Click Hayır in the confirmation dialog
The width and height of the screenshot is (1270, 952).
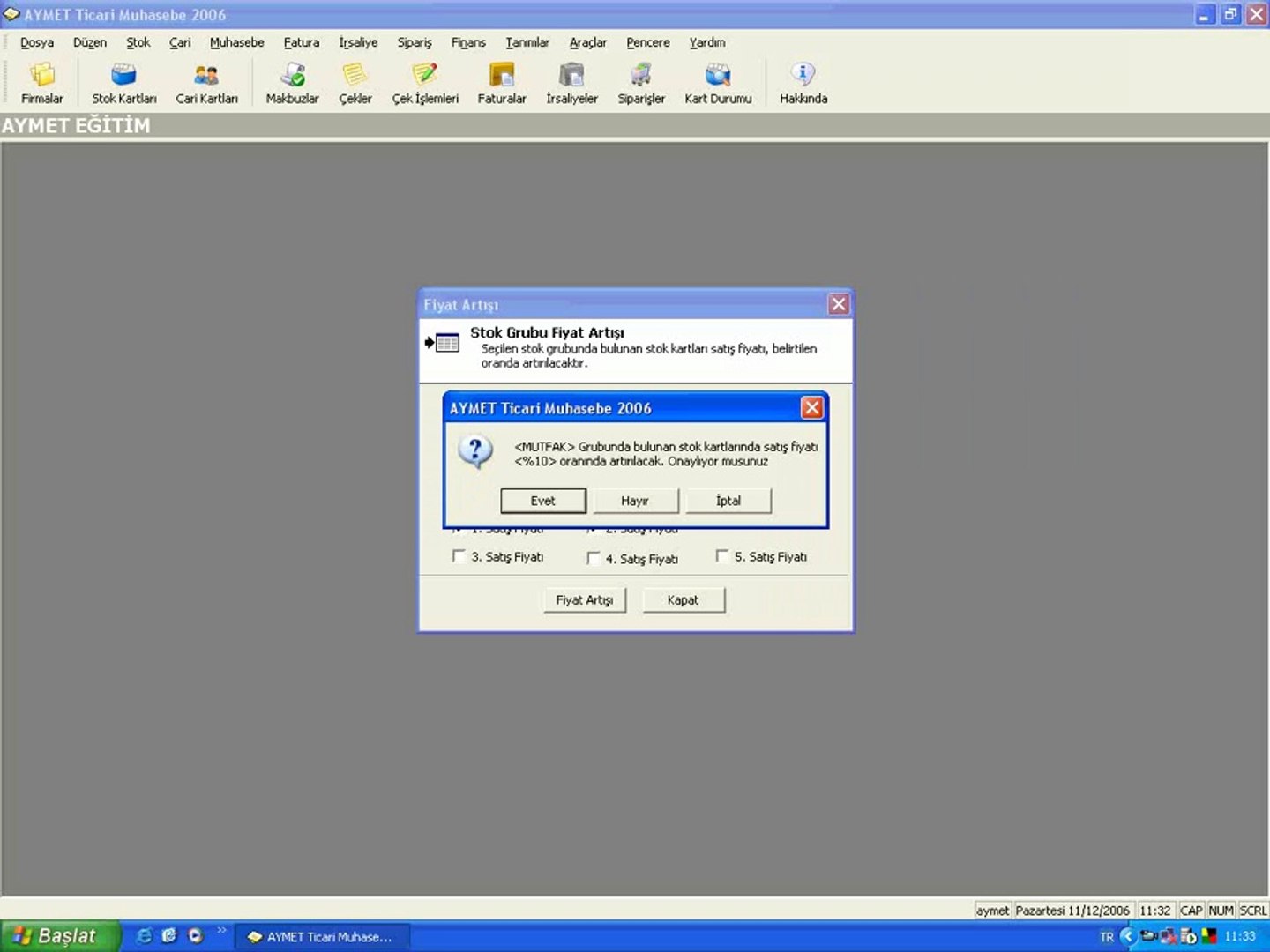click(635, 501)
